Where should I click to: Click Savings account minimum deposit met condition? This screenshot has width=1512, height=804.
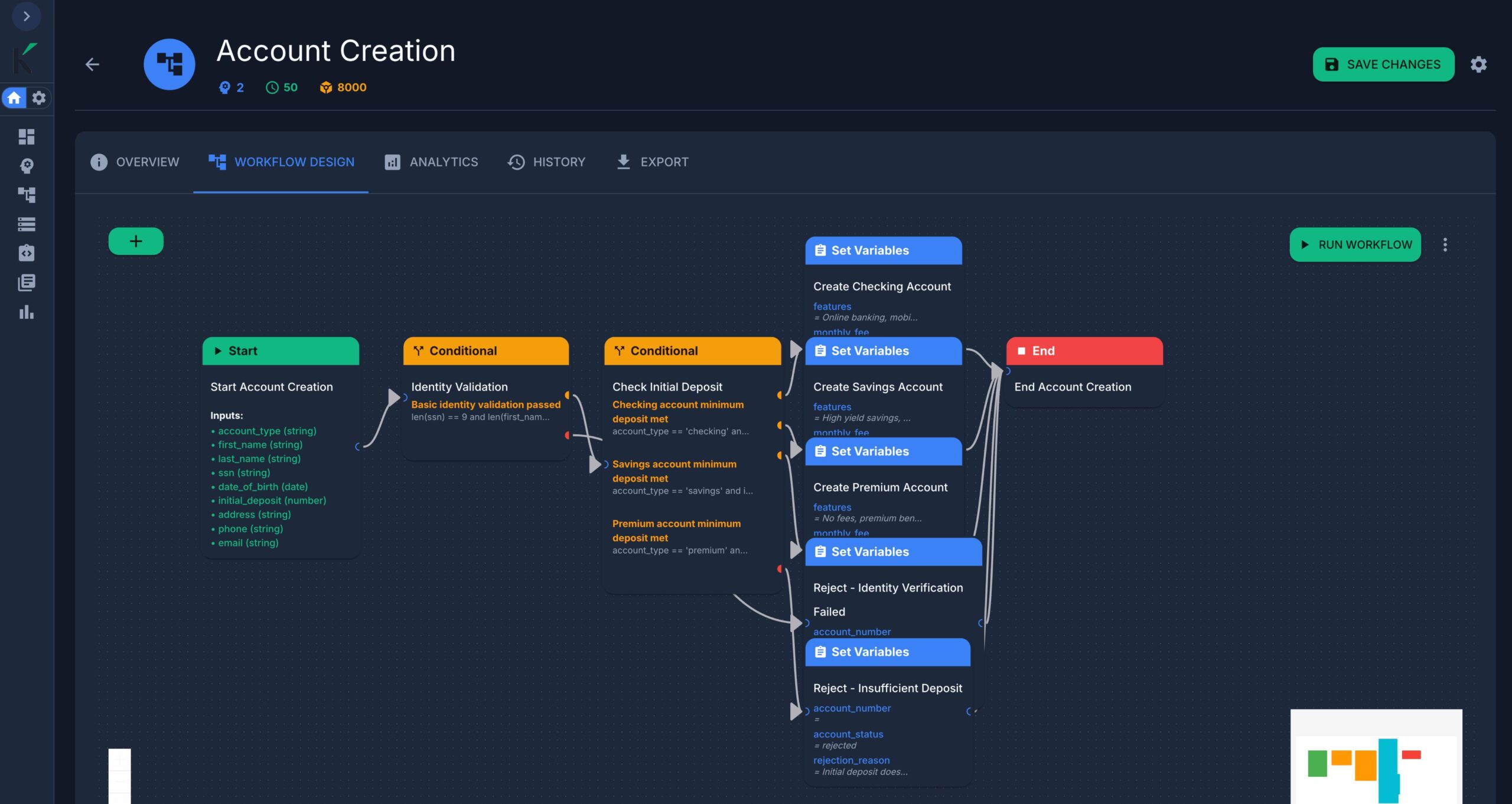point(674,471)
